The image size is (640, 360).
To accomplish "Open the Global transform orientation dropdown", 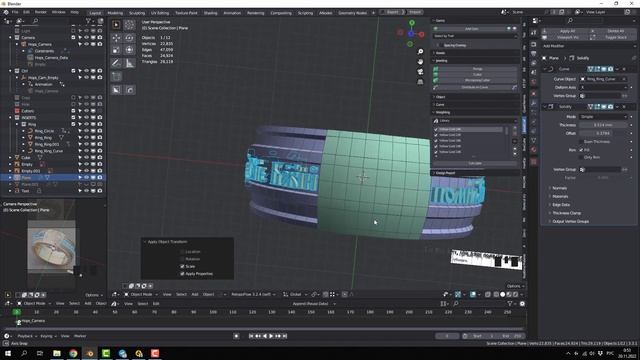I will (x=295, y=294).
